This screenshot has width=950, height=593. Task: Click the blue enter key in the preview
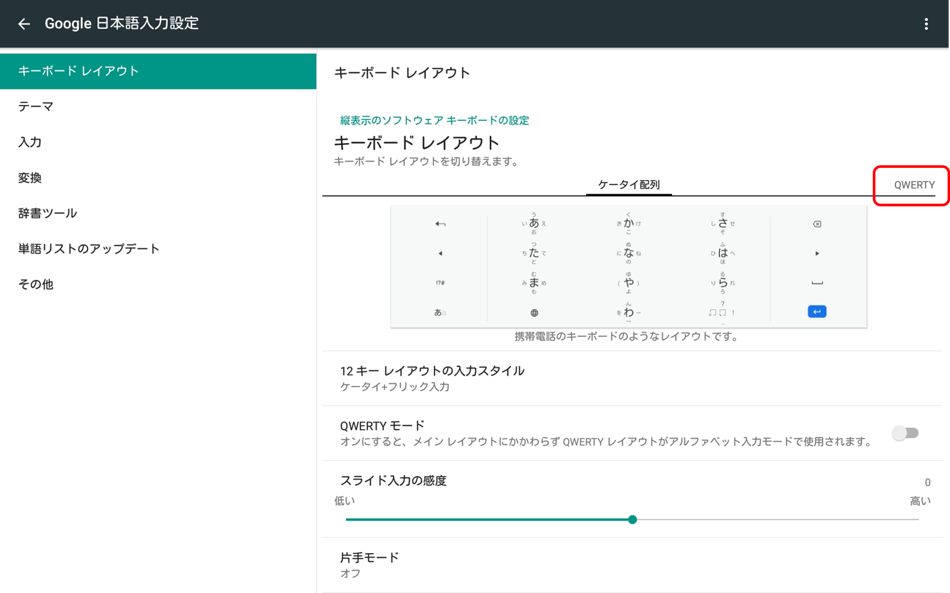tap(817, 311)
